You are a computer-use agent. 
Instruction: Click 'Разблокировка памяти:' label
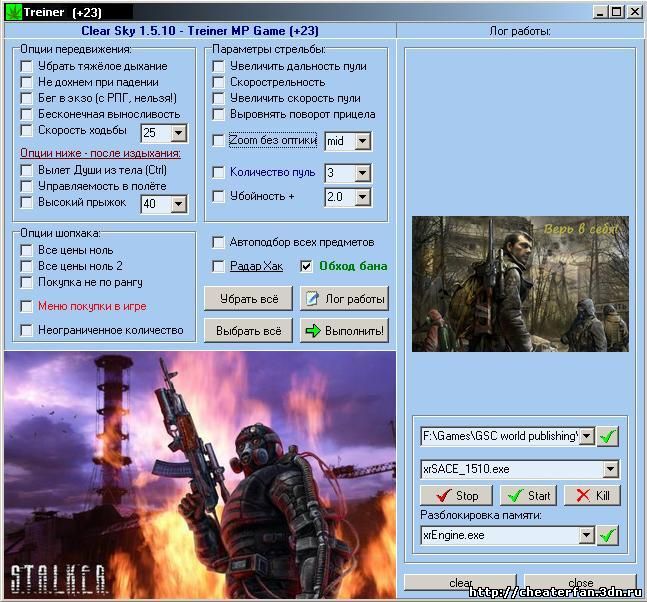(x=481, y=515)
